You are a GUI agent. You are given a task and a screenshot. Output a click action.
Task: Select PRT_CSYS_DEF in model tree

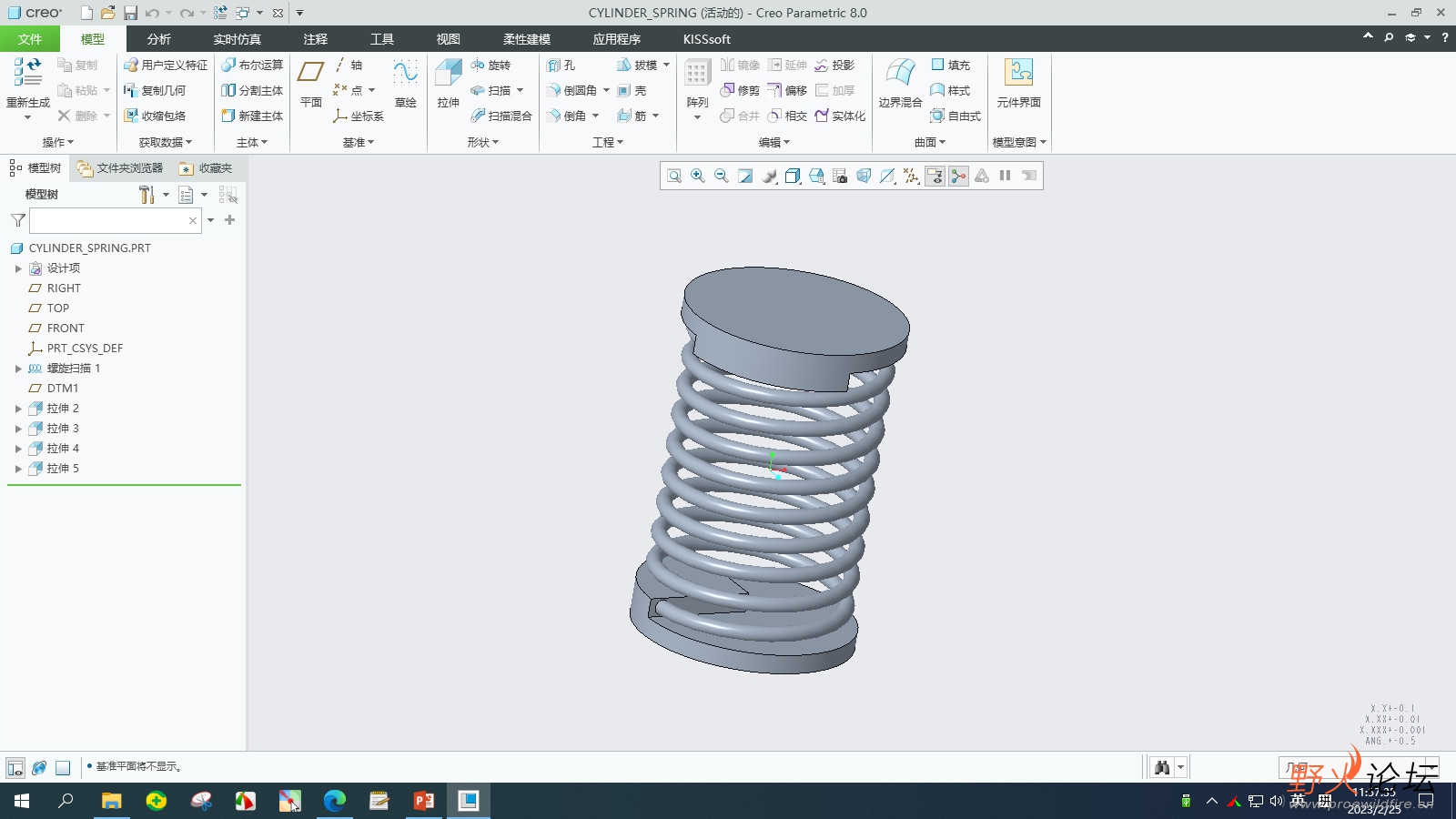85,349
